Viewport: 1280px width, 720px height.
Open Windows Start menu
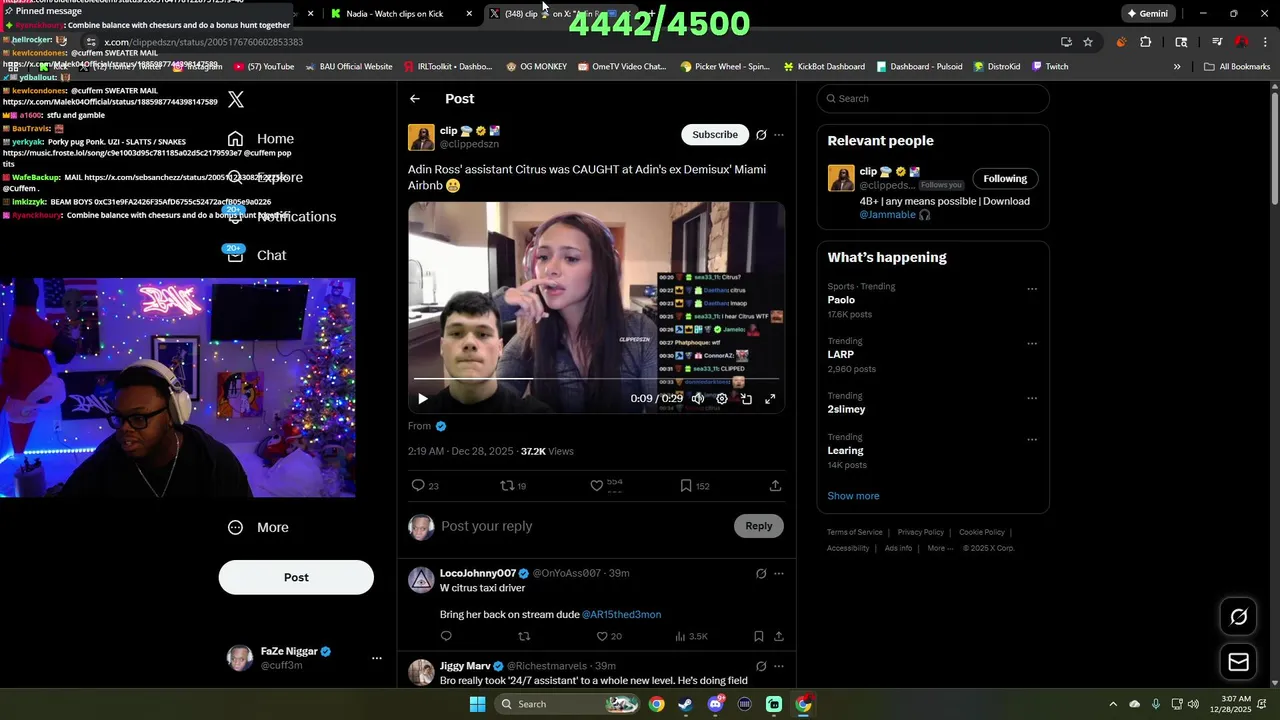[477, 704]
